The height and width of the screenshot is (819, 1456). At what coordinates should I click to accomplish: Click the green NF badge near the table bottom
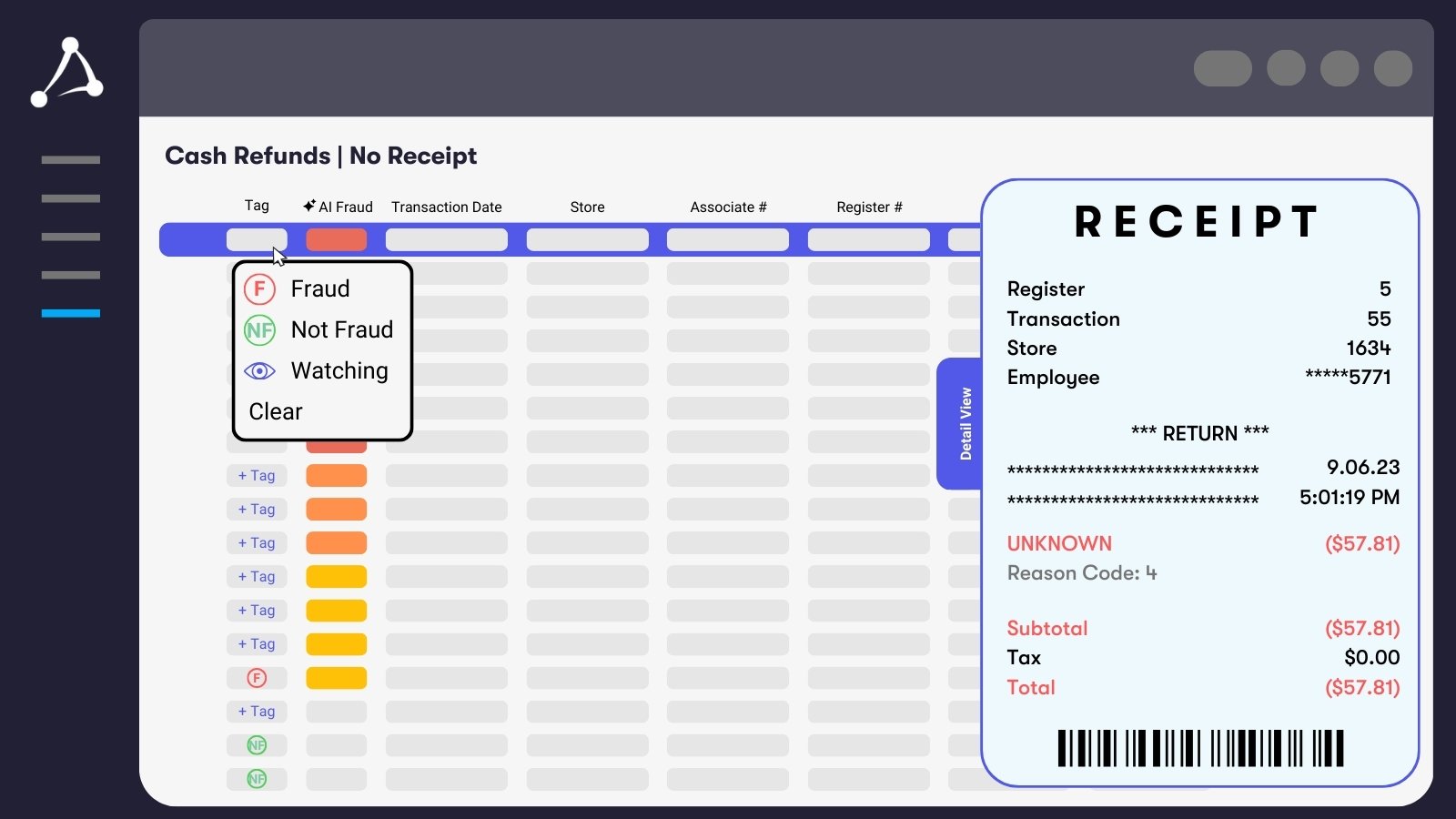pos(258,744)
